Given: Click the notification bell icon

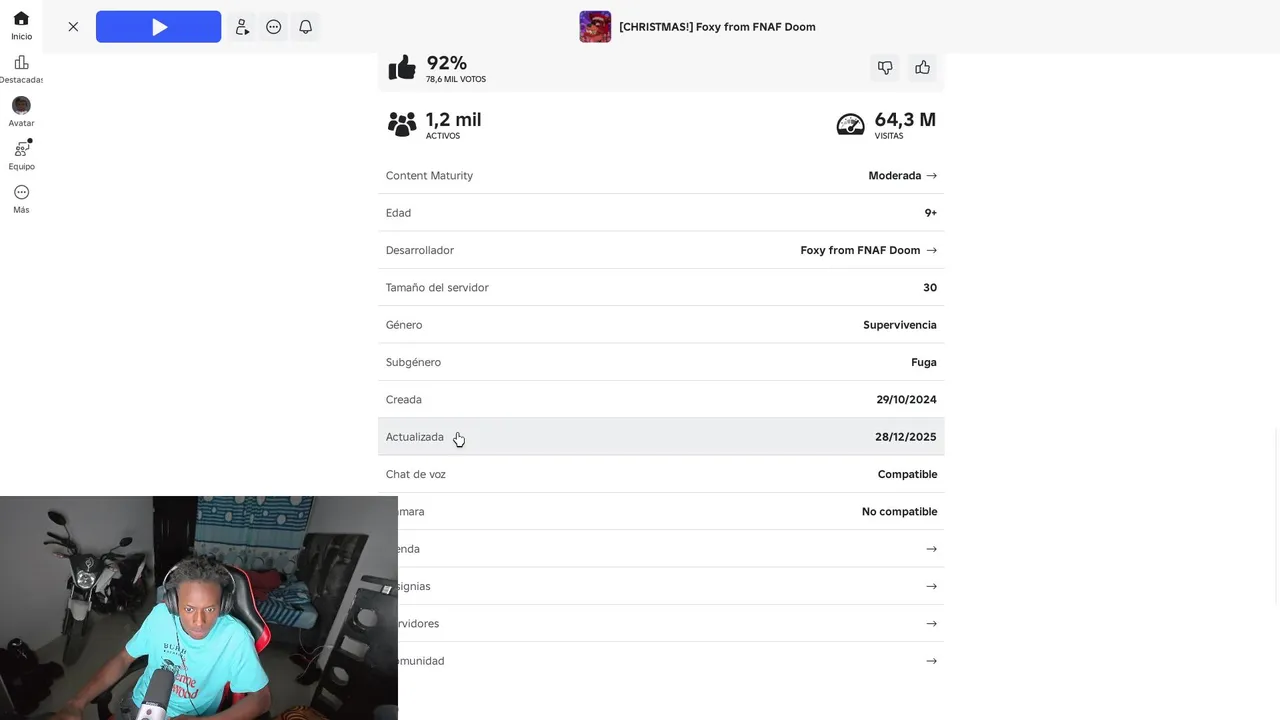Looking at the screenshot, I should (306, 27).
